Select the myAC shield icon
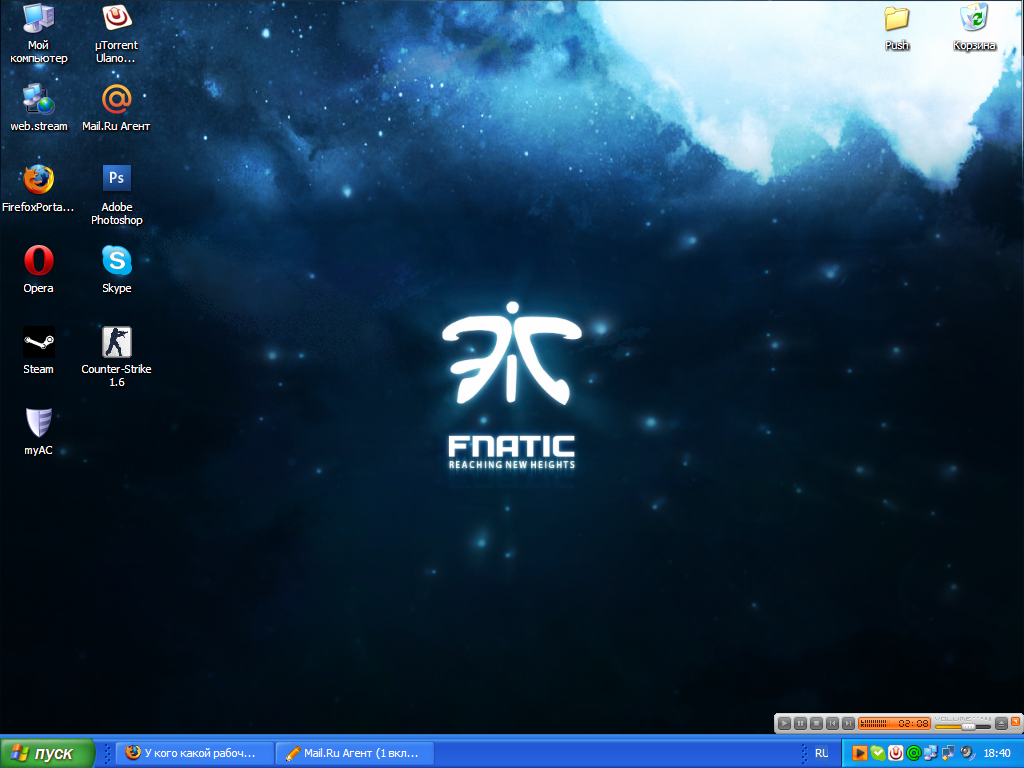This screenshot has width=1024, height=768. [x=38, y=423]
